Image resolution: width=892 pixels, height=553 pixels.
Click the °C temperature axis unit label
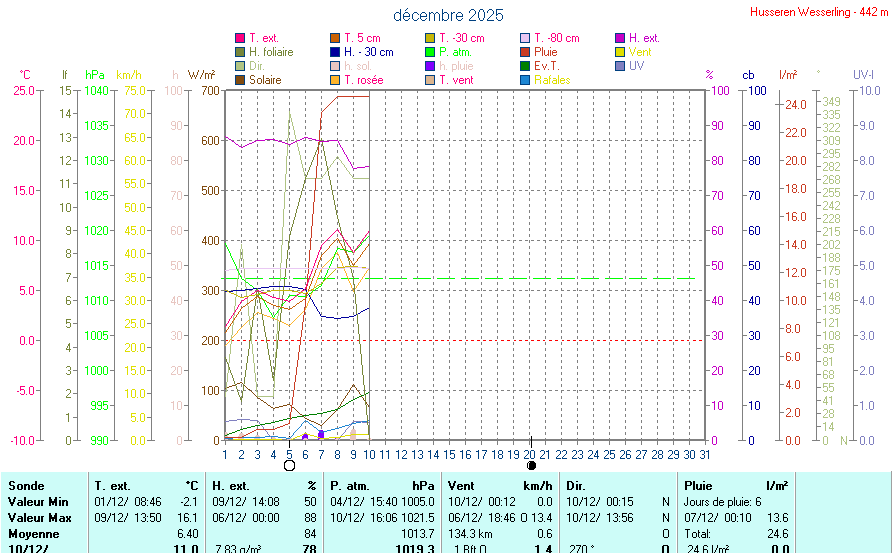point(25,75)
